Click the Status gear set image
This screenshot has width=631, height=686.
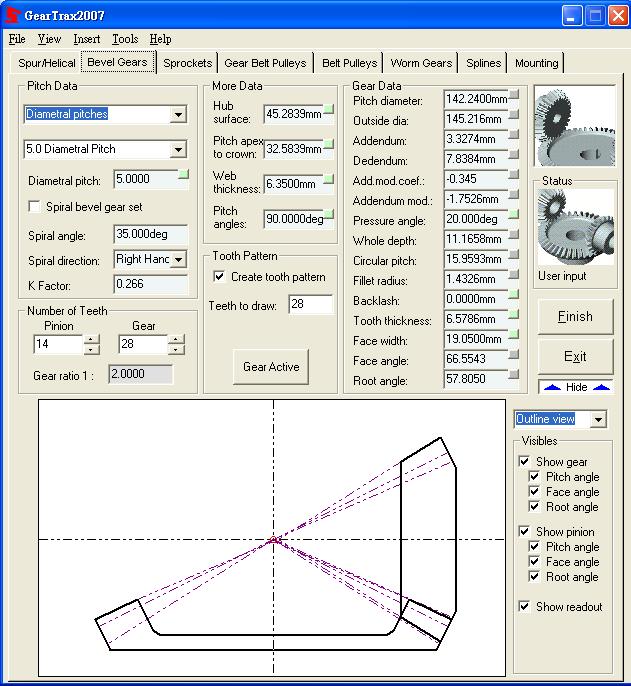click(575, 227)
